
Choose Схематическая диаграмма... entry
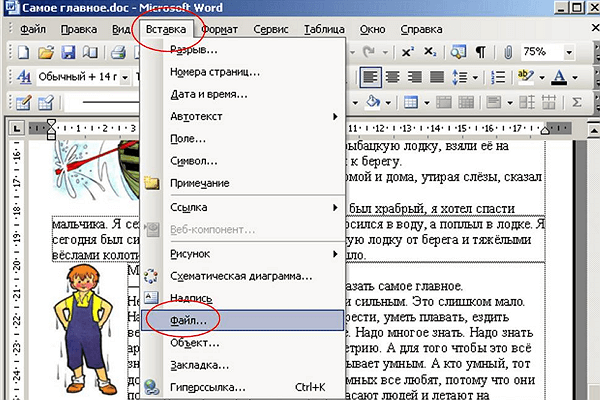[243, 276]
